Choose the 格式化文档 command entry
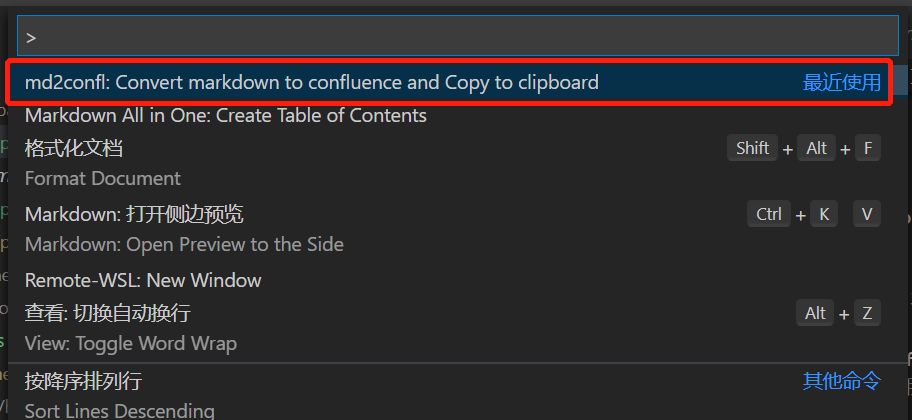The height and width of the screenshot is (420, 912). (74, 149)
